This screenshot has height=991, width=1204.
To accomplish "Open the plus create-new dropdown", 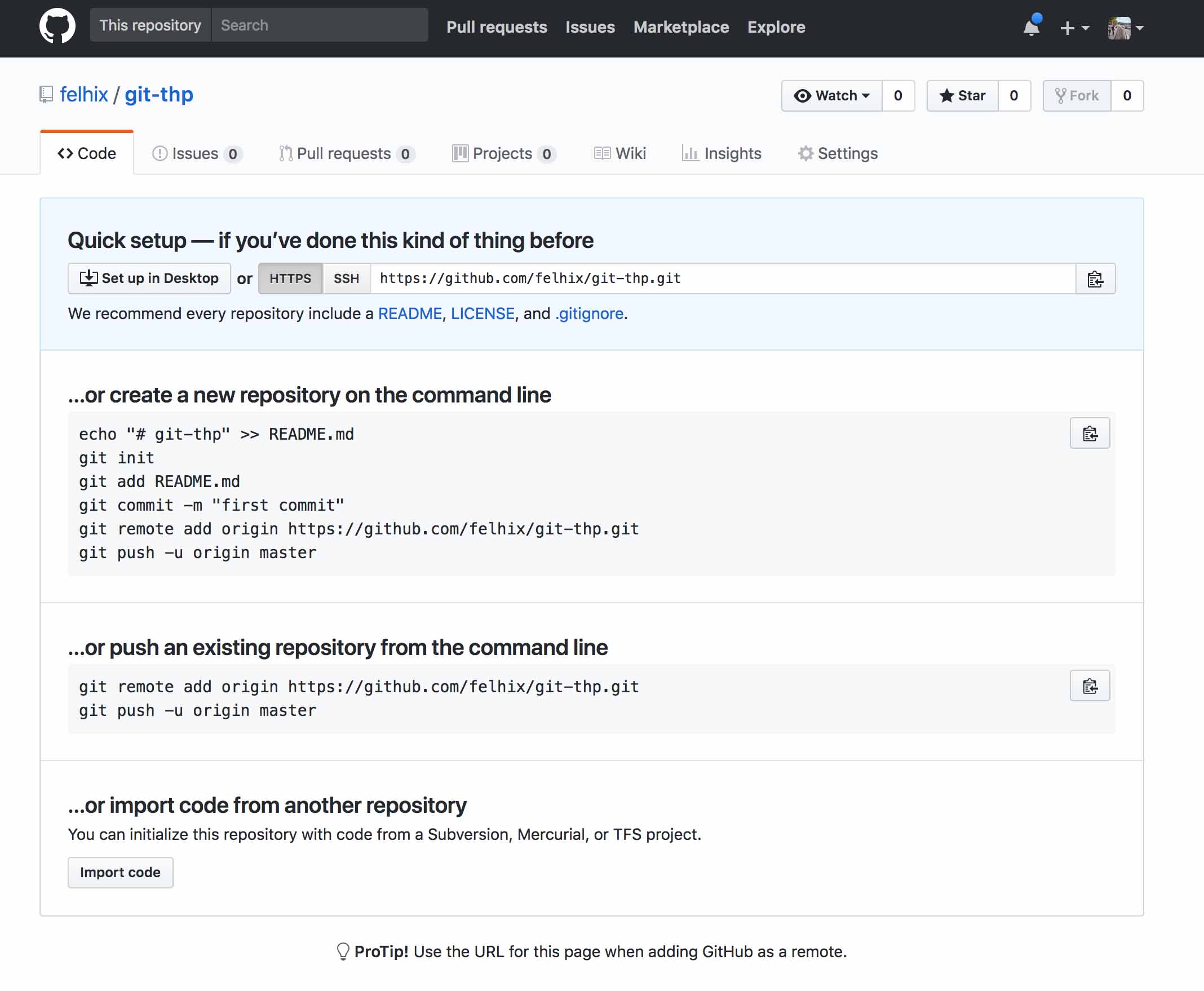I will pyautogui.click(x=1074, y=28).
